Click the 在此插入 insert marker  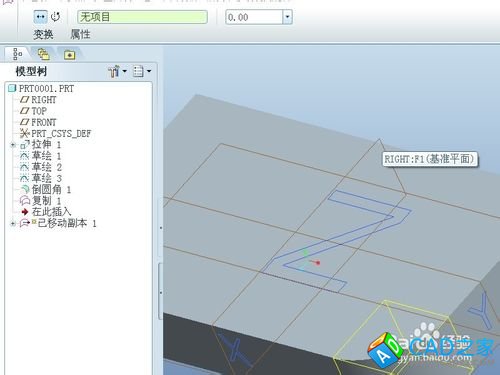click(x=51, y=212)
